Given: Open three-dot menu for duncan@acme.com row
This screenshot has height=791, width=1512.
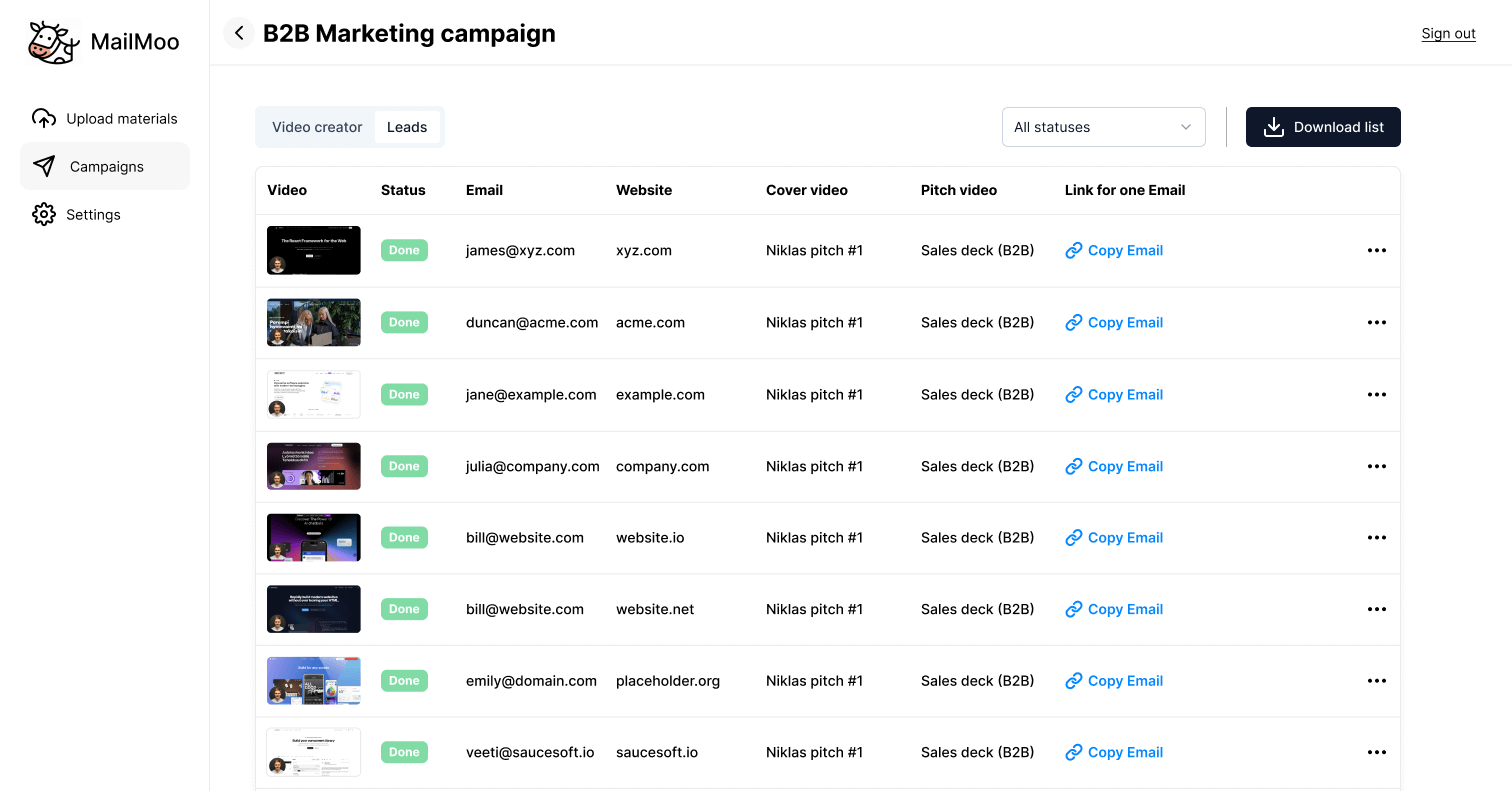Looking at the screenshot, I should 1376,322.
